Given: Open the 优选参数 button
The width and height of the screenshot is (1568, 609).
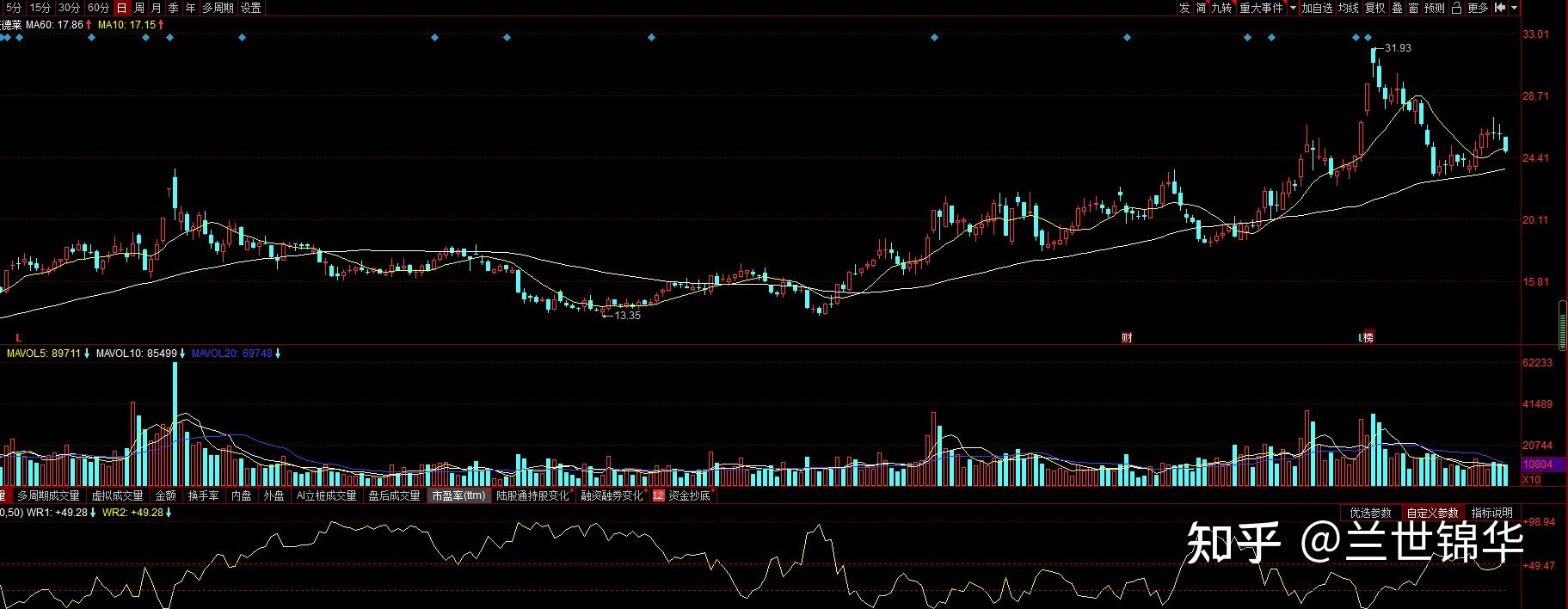Looking at the screenshot, I should tap(1370, 513).
